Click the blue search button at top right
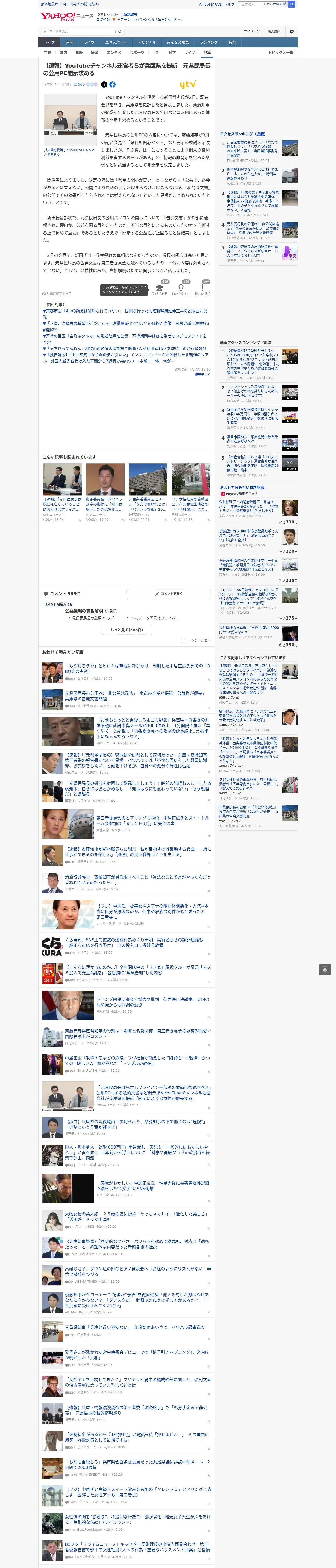The image size is (336, 1568). pos(292,4)
